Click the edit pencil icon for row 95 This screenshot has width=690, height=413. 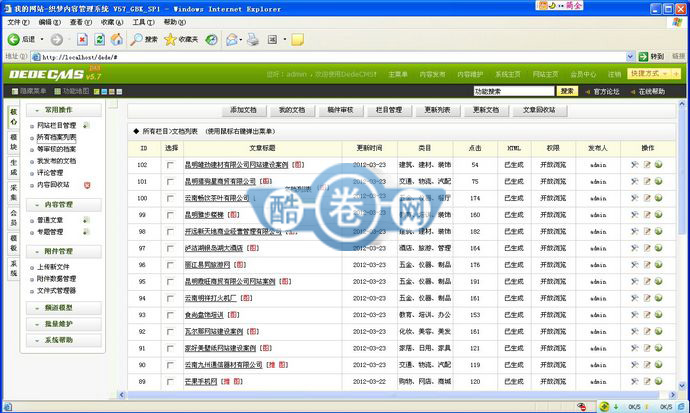point(647,281)
